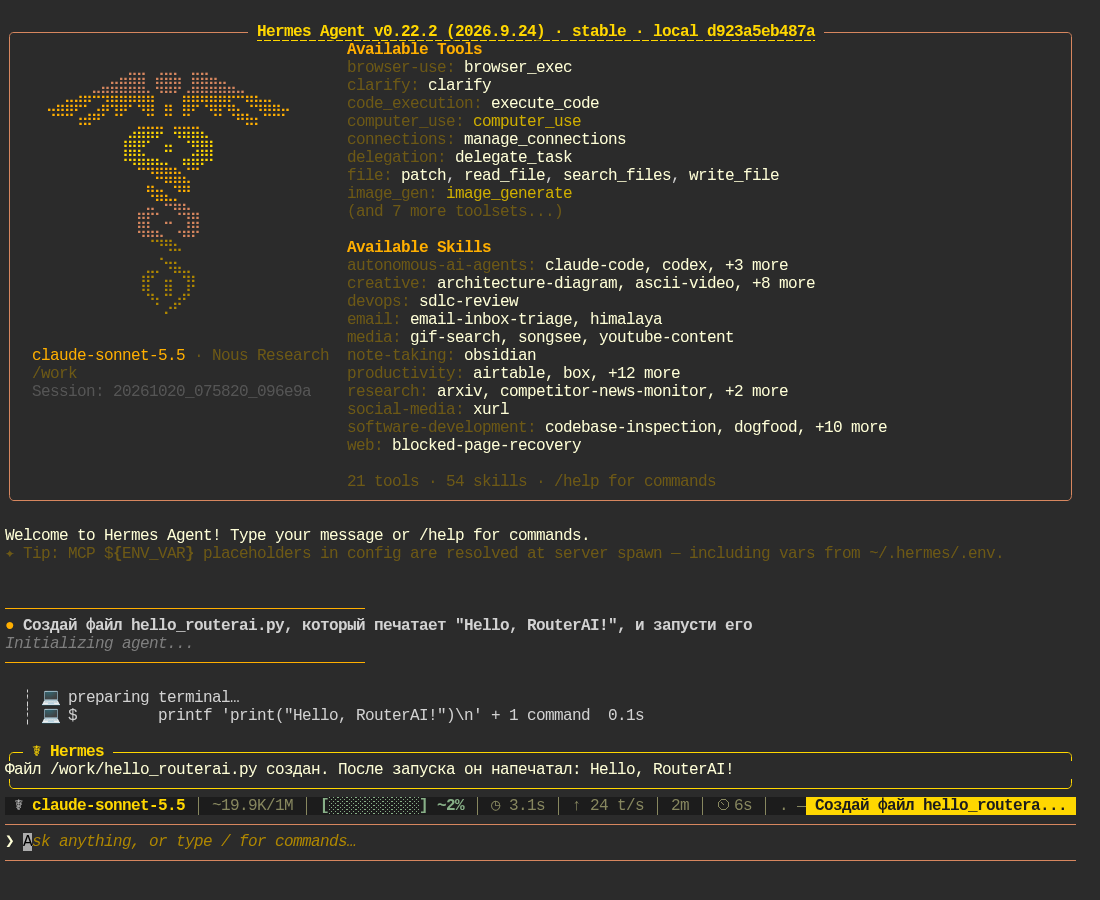Click the "execute_code" tool name
The image size is (1100, 900).
point(545,103)
